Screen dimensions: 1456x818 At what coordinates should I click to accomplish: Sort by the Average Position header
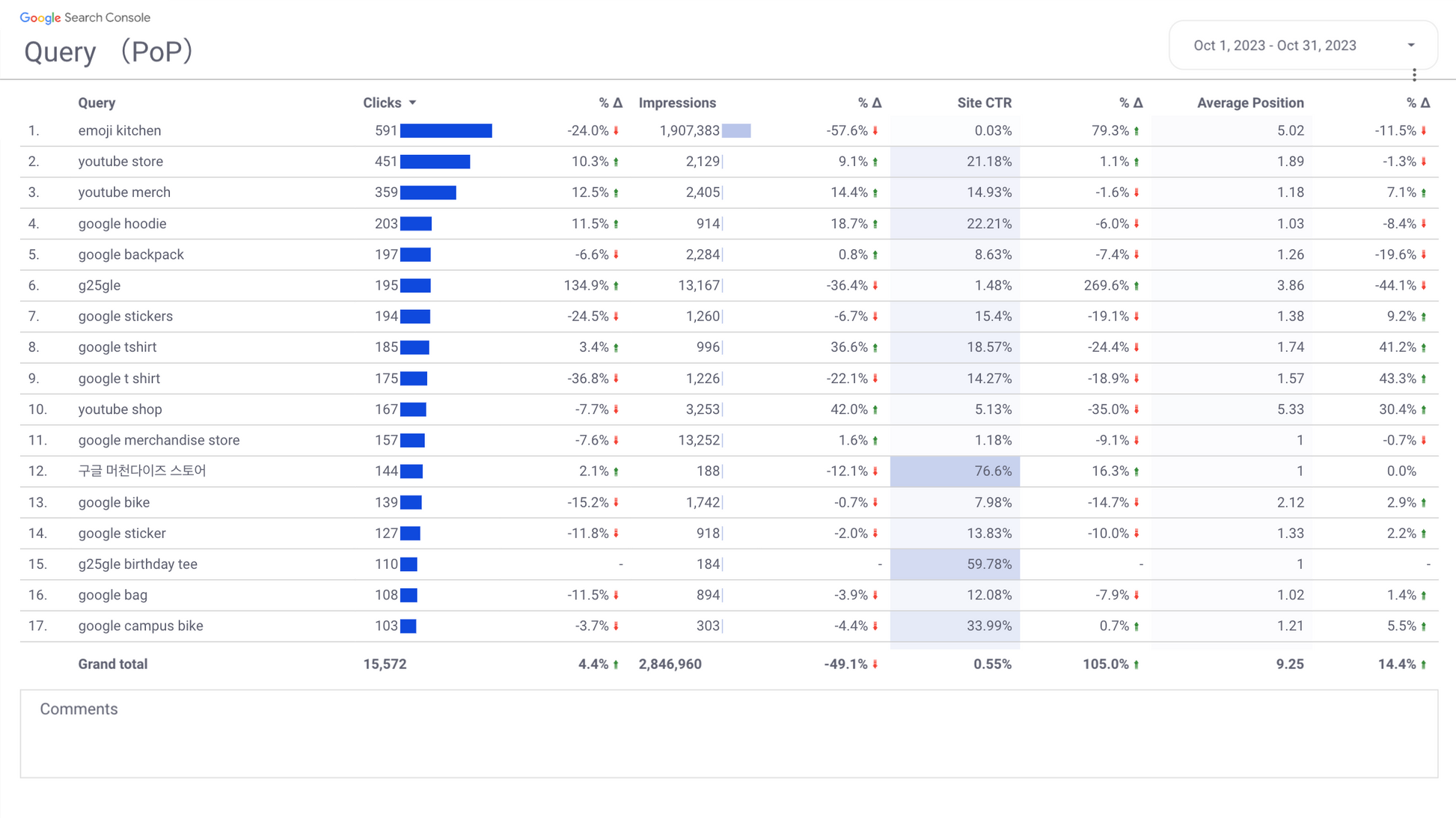point(1249,103)
